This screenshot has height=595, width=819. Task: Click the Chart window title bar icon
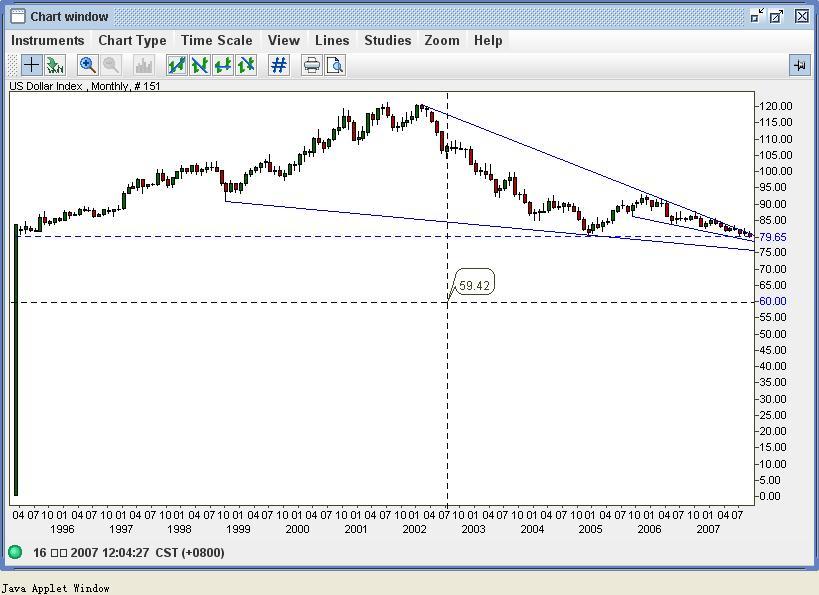(x=18, y=17)
